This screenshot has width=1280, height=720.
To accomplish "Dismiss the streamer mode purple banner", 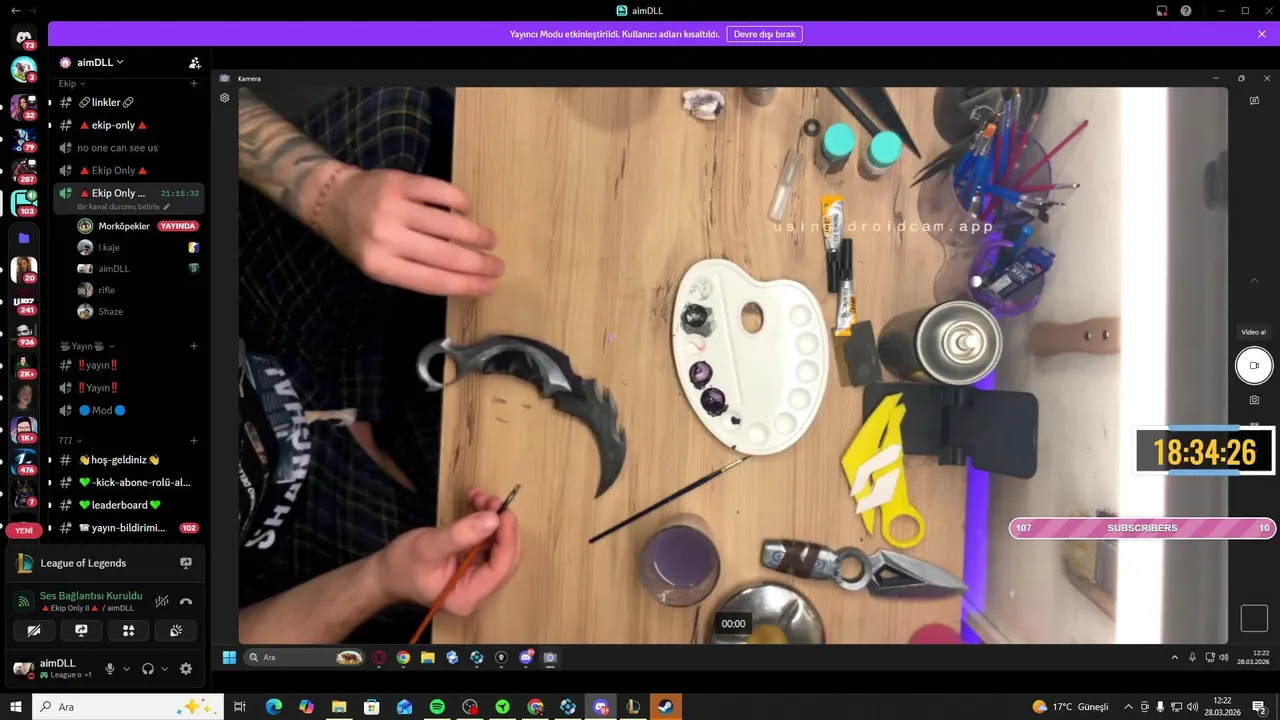I will [x=1262, y=34].
